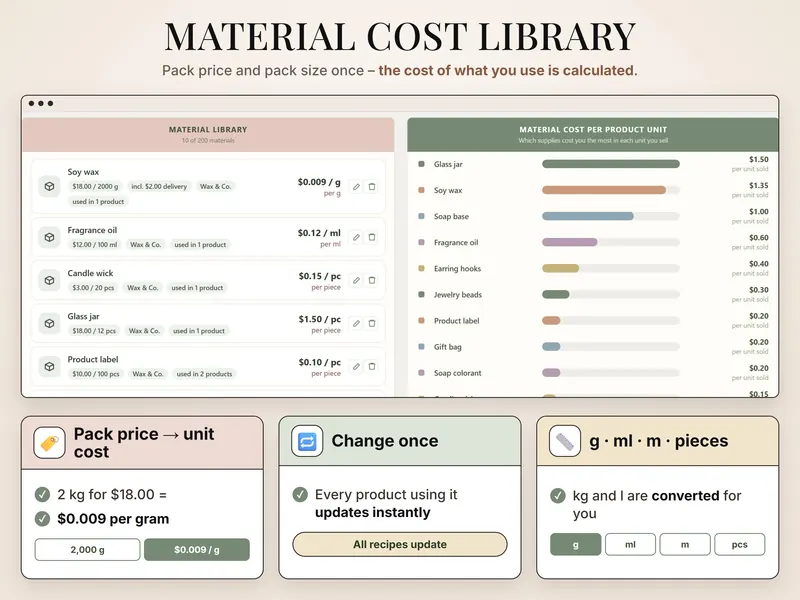Click the Product label box icon
The width and height of the screenshot is (800, 600).
[x=49, y=366]
